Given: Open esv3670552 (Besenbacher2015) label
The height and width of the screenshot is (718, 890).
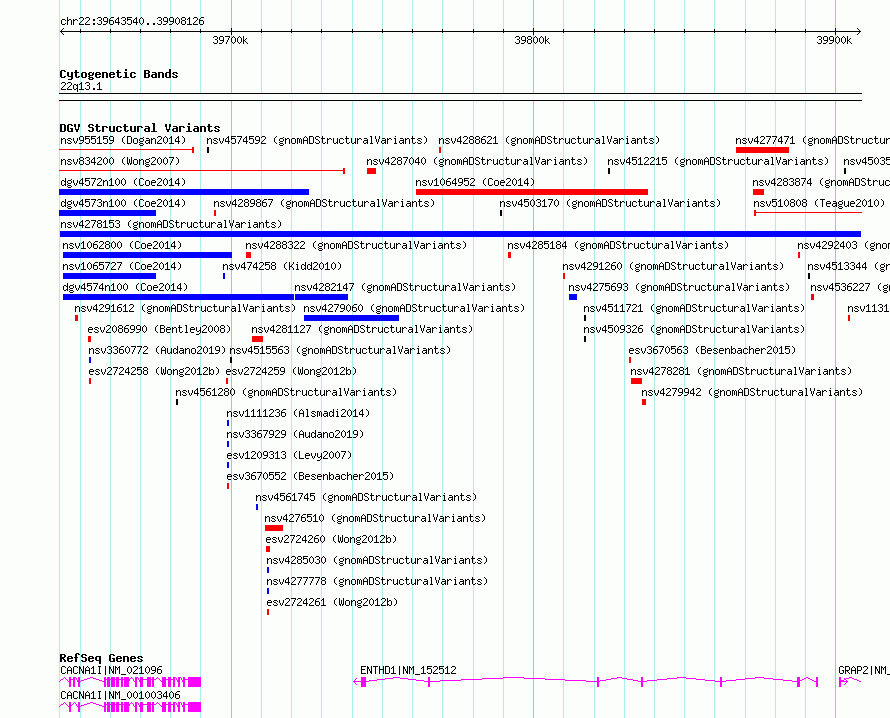Looking at the screenshot, I should (310, 476).
